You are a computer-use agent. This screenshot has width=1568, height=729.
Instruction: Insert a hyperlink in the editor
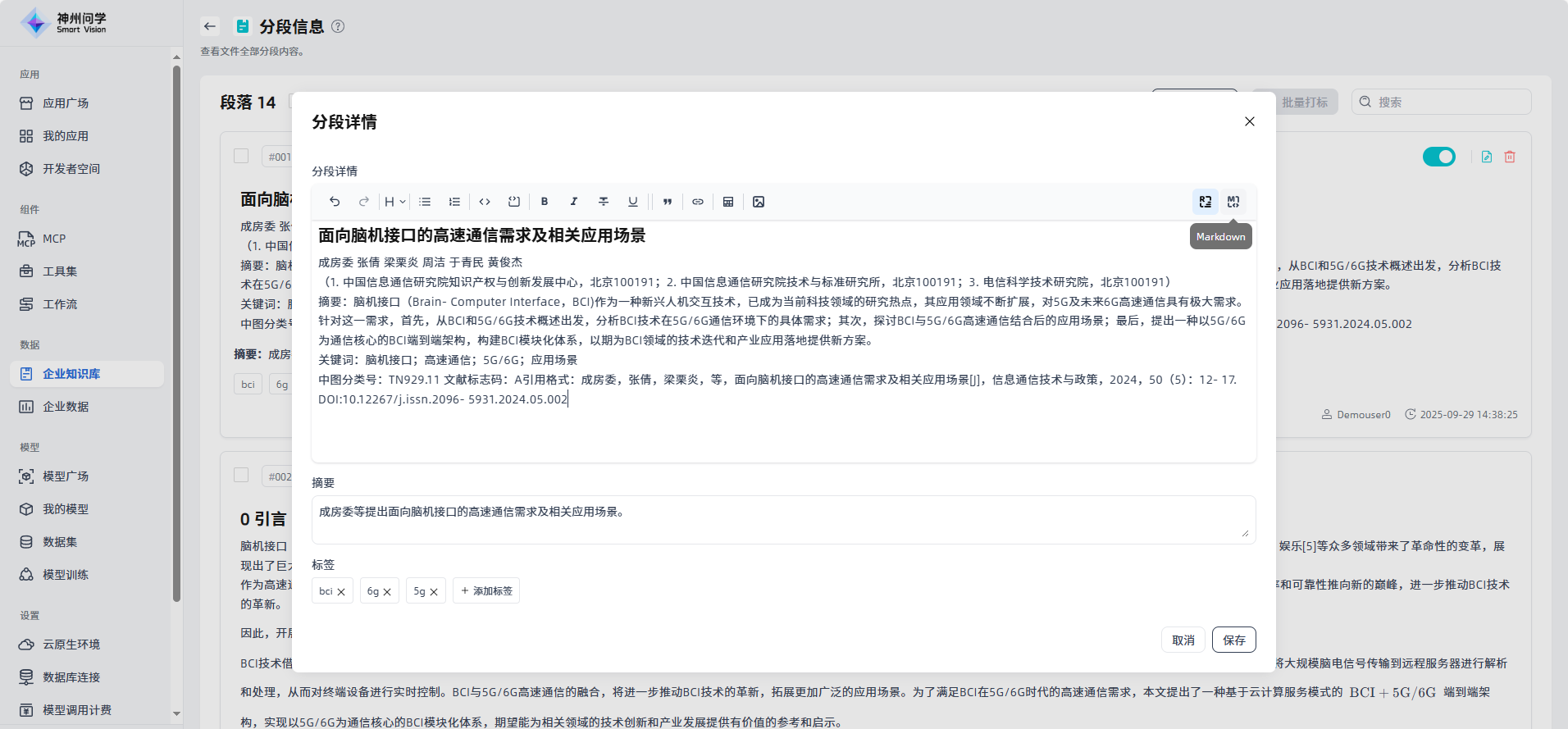pyautogui.click(x=698, y=202)
